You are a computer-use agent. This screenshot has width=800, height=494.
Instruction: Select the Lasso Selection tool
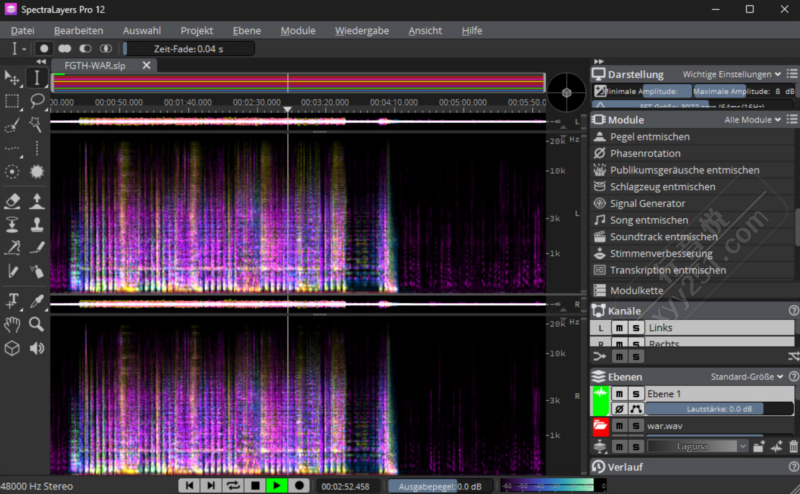(37, 101)
